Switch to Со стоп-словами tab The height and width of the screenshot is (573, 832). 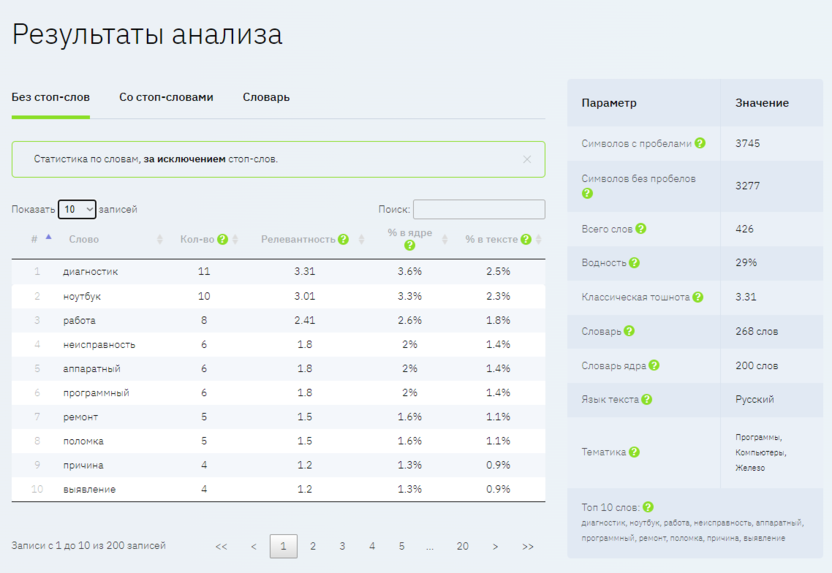coord(166,97)
